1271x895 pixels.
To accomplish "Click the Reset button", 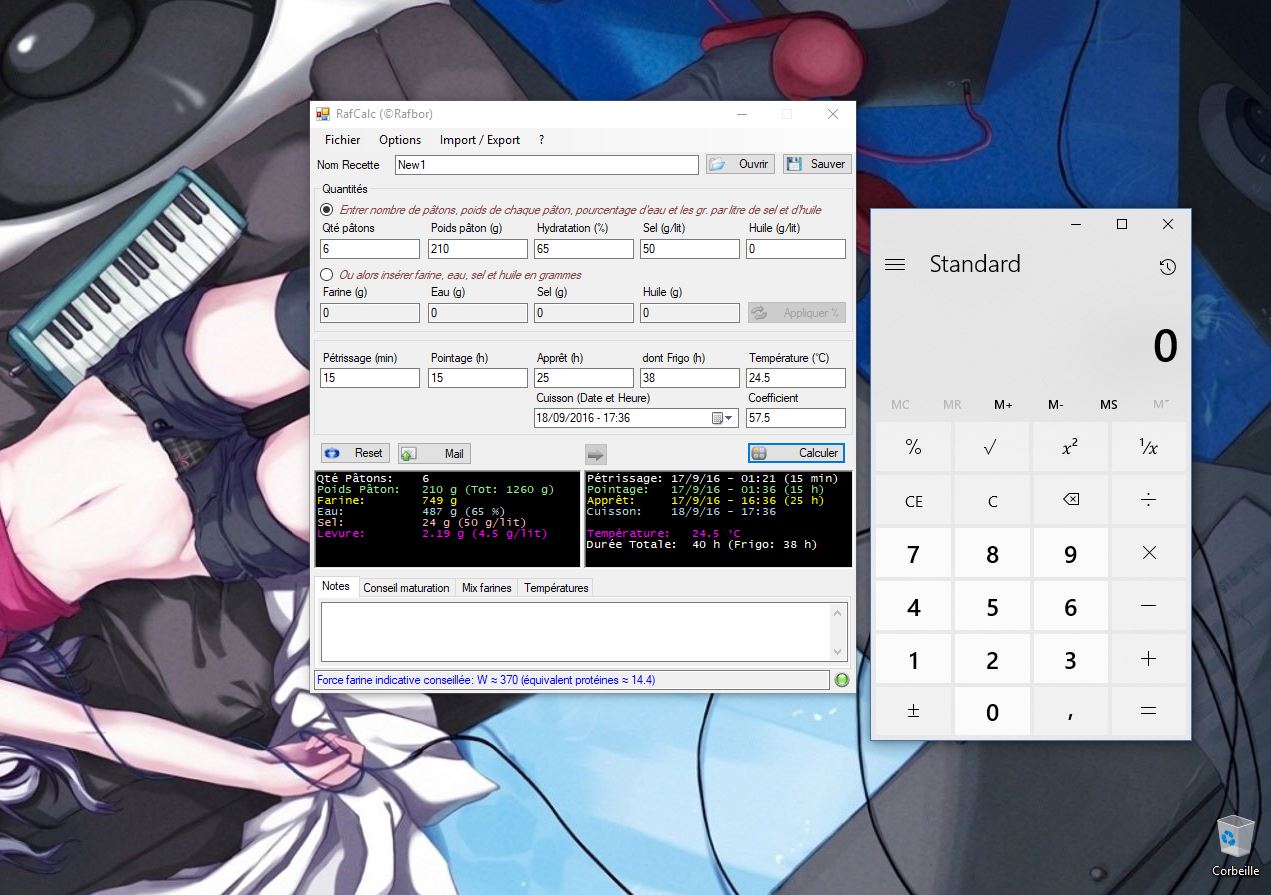I will pyautogui.click(x=355, y=453).
